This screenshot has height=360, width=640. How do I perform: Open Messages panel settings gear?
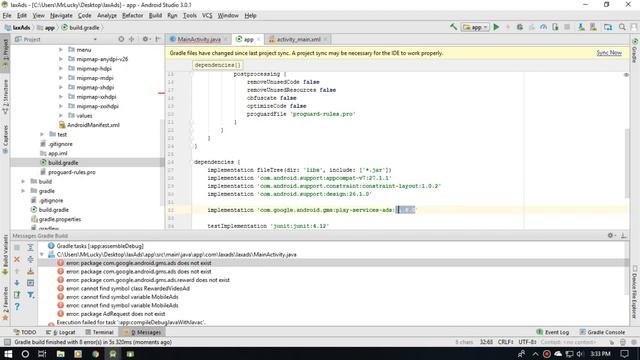[x=611, y=236]
